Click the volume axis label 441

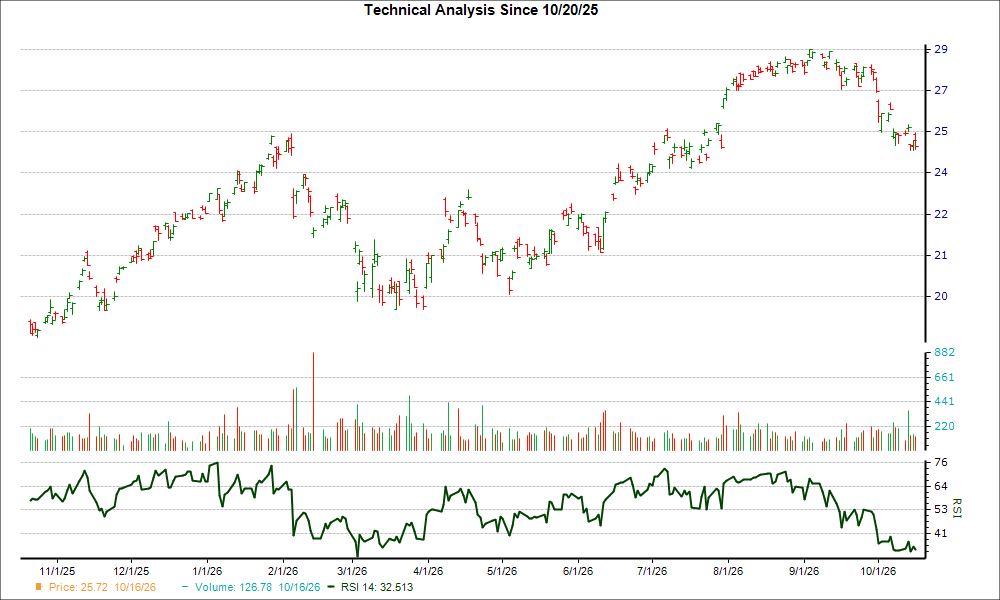coord(944,402)
